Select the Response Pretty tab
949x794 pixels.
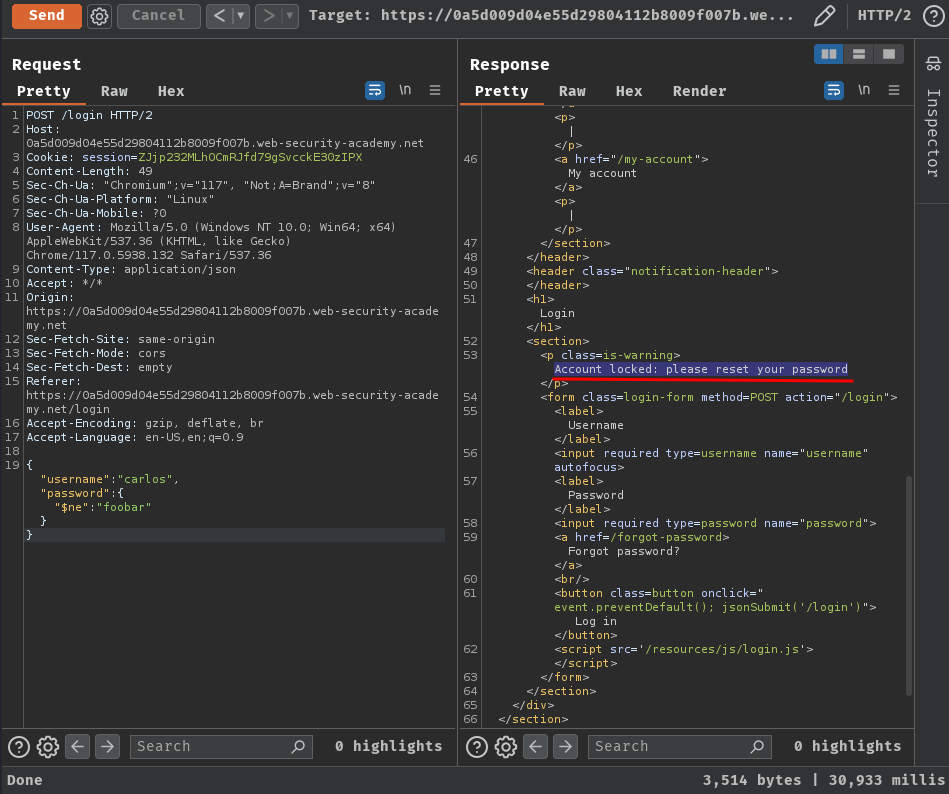tap(502, 91)
